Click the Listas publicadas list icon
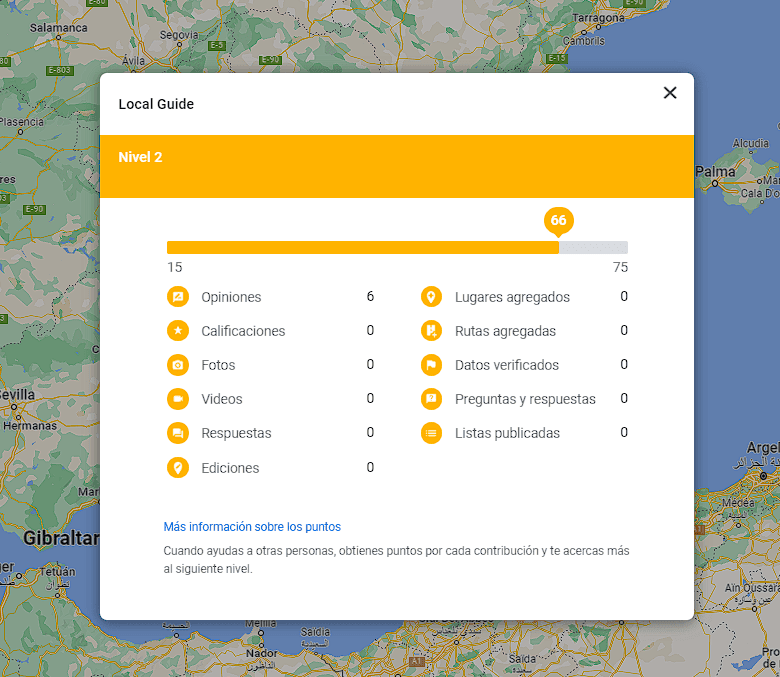 [431, 433]
